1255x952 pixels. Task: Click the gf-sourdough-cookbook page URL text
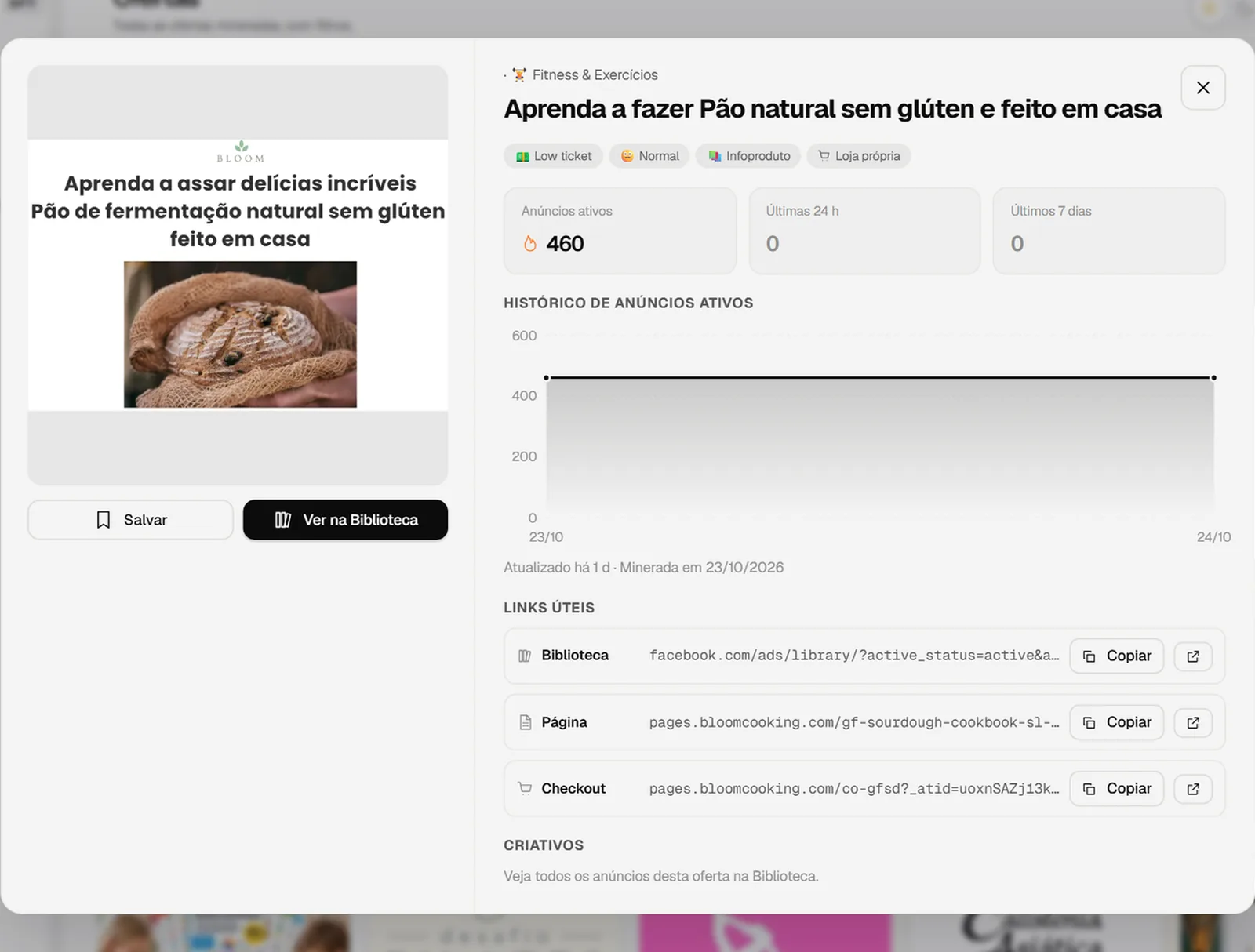coord(854,722)
